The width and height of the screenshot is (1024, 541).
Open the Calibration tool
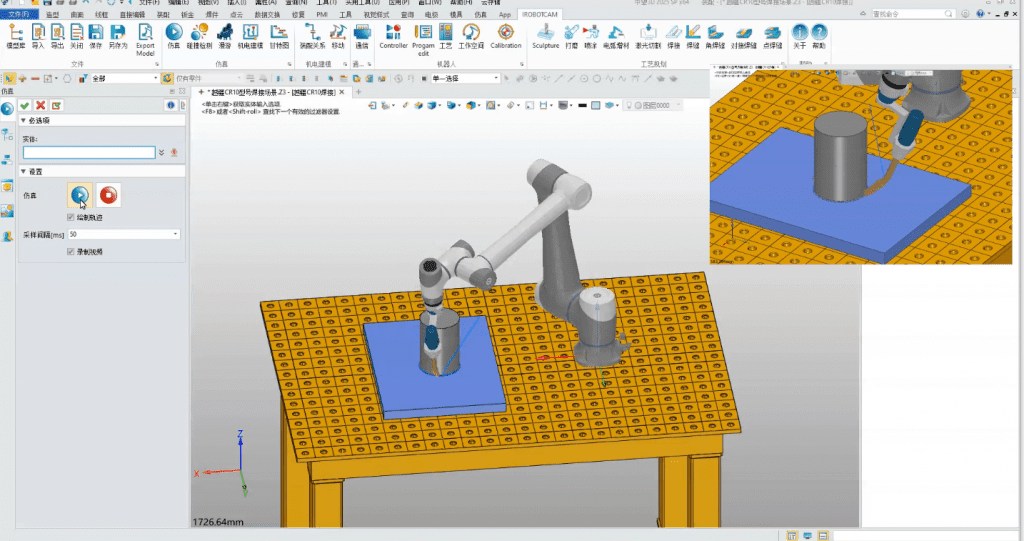click(x=506, y=36)
